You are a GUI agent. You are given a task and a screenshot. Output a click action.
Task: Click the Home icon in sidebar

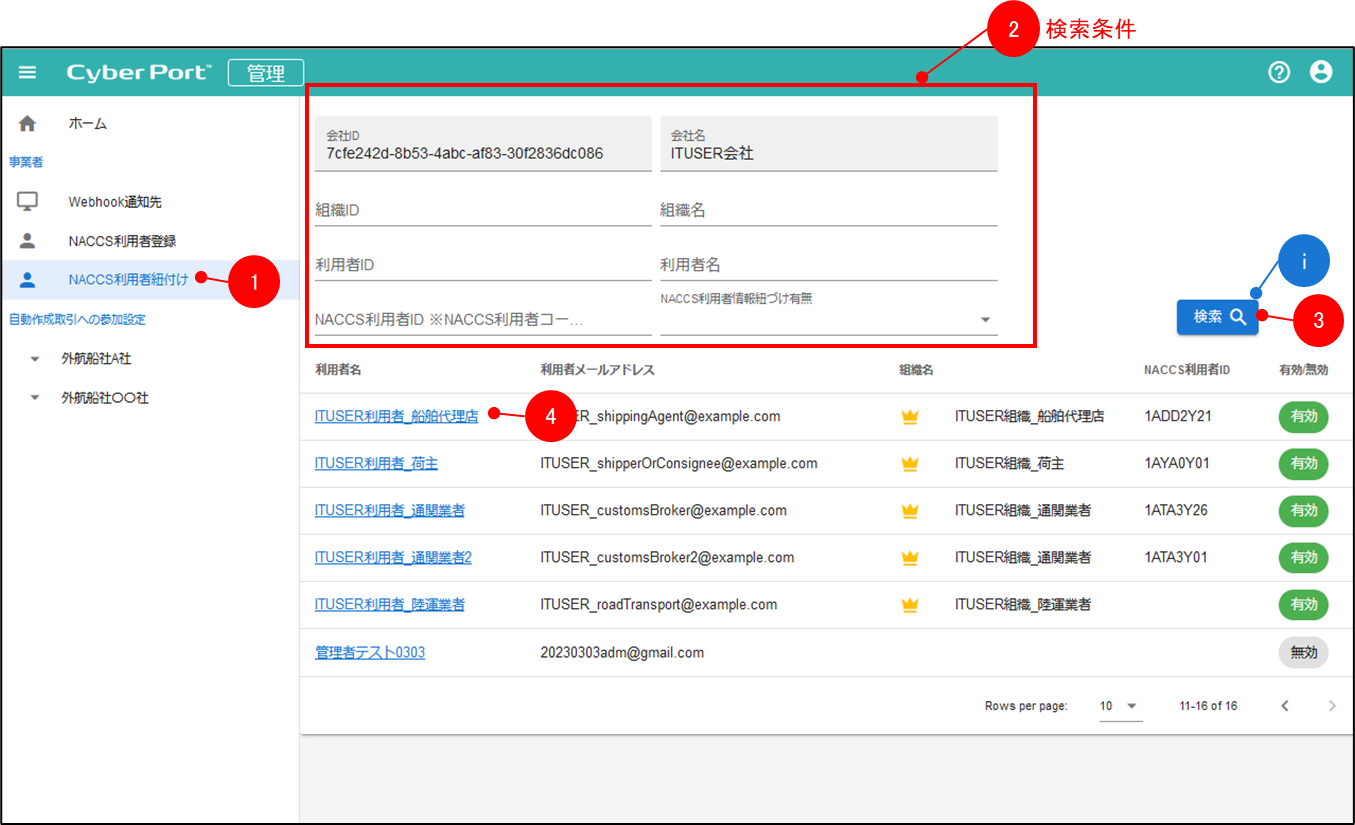point(28,124)
